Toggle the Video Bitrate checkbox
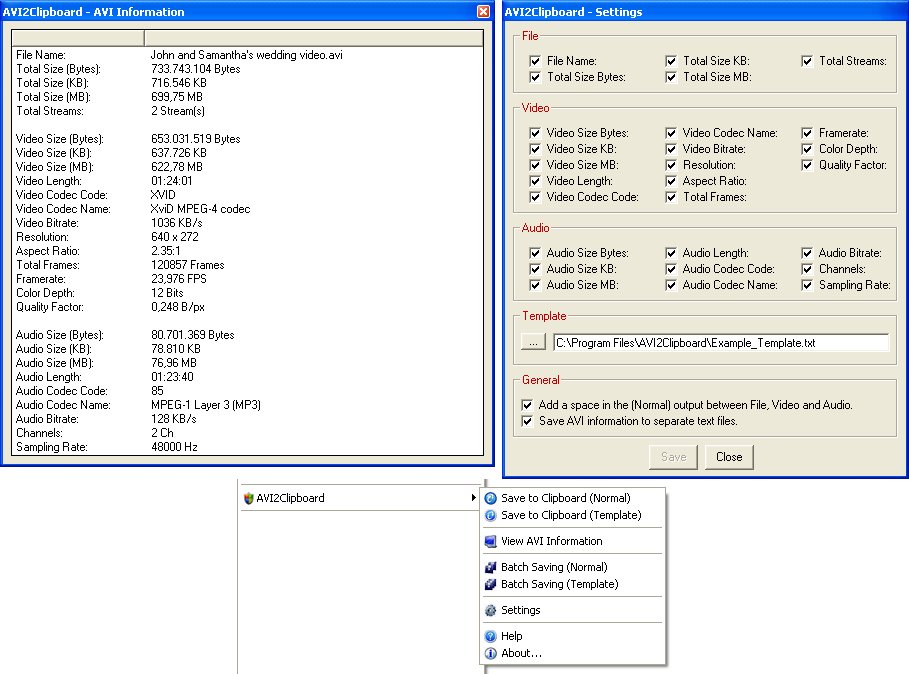This screenshot has width=909, height=674. pyautogui.click(x=671, y=149)
